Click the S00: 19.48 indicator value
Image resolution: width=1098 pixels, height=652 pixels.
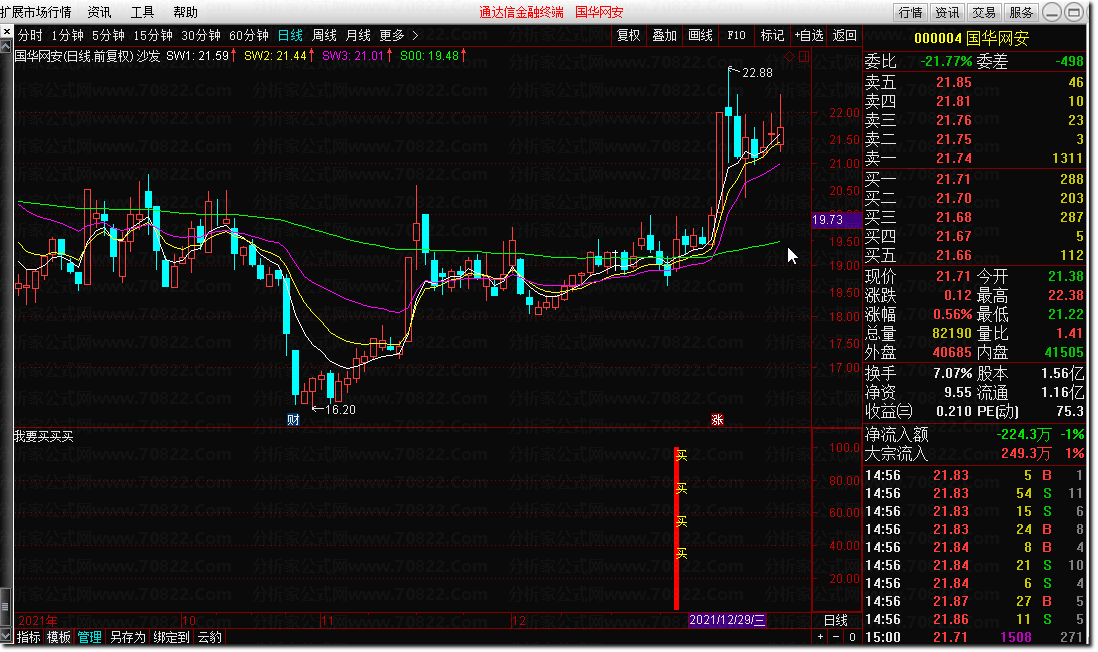(433, 55)
